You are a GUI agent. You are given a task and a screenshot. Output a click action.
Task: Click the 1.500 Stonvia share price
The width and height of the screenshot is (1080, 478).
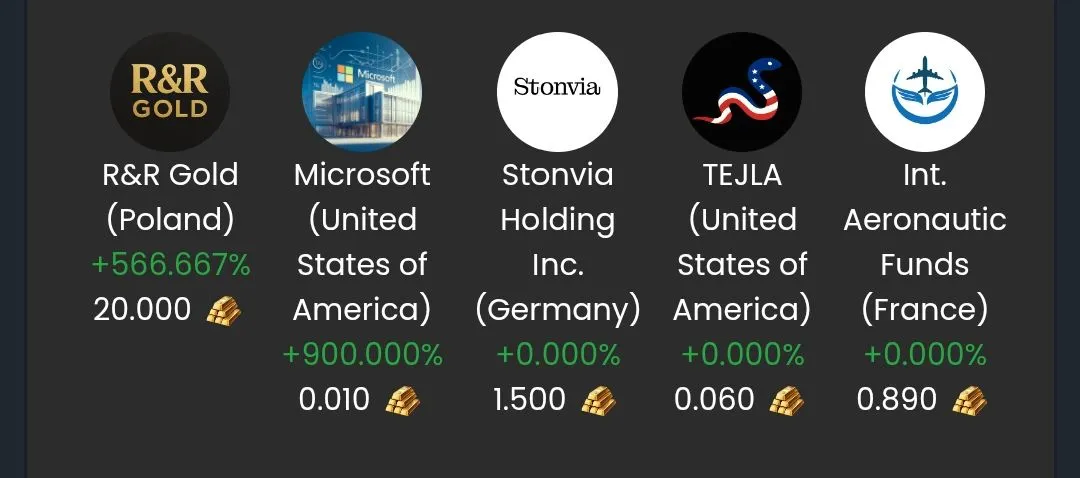click(530, 399)
